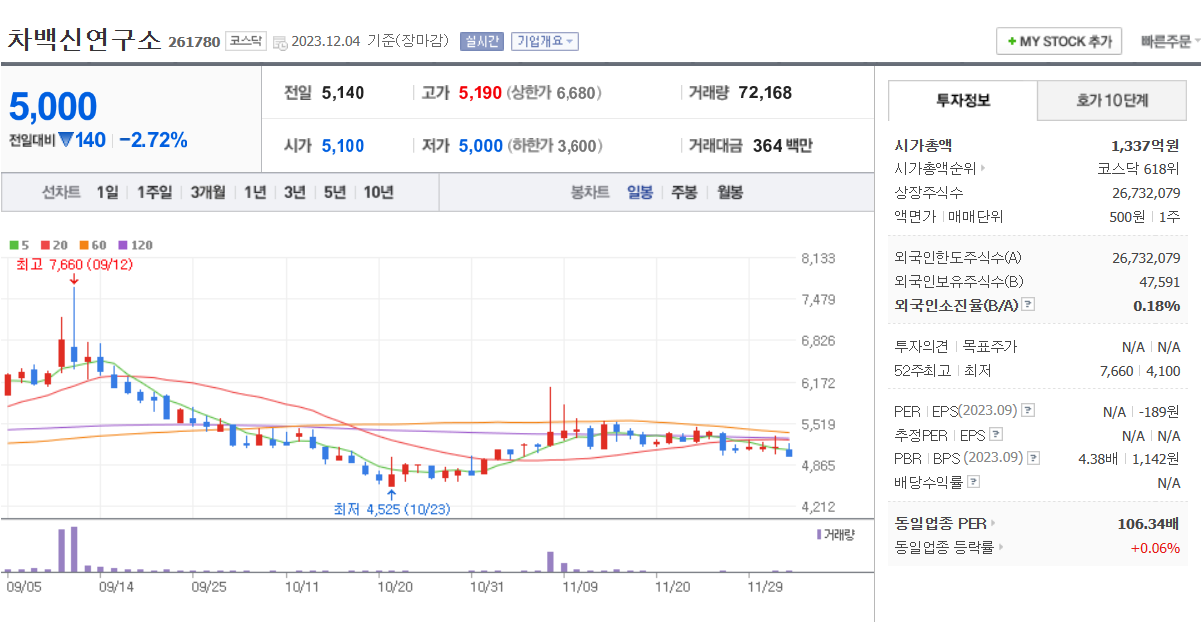Image resolution: width=1204 pixels, height=622 pixels.
Task: Select the 3개월 line chart period
Action: click(208, 192)
